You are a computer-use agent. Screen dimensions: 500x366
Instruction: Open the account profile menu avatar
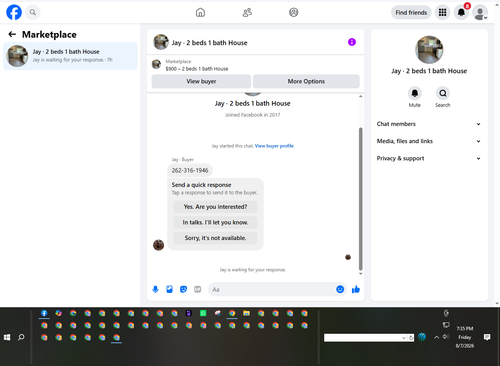(480, 13)
